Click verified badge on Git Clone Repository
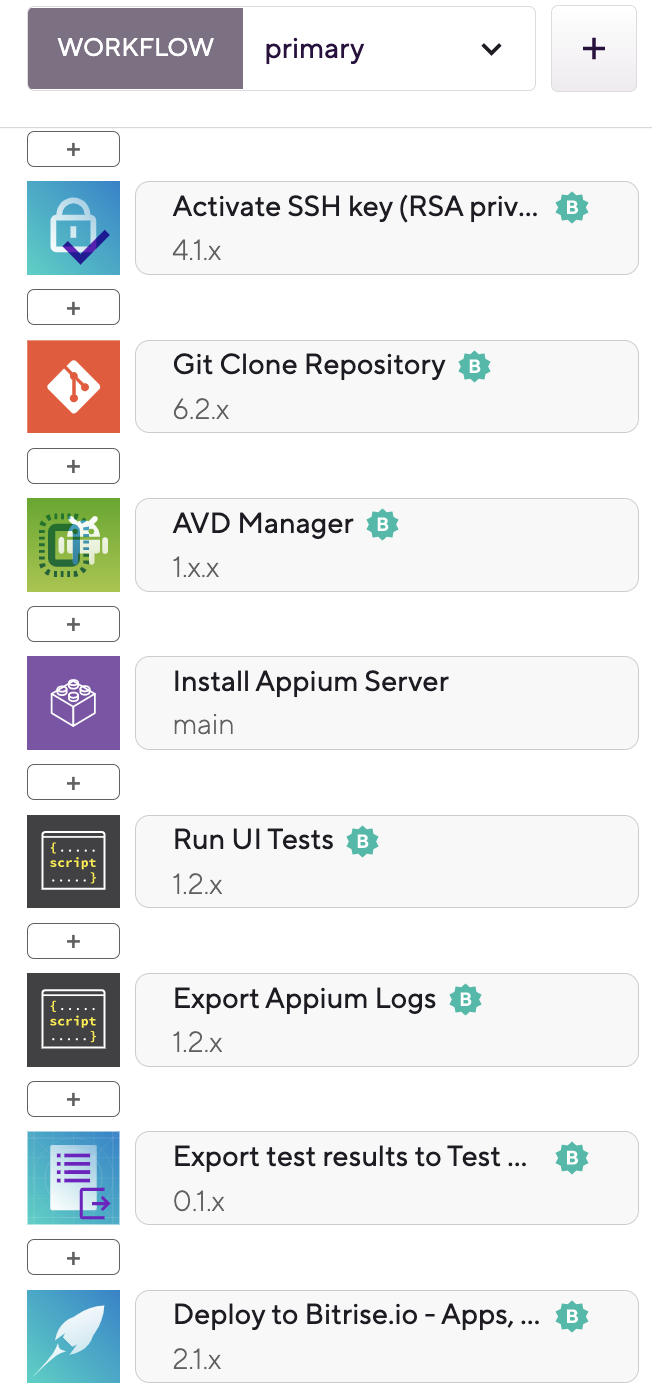The width and height of the screenshot is (652, 1398). (x=475, y=366)
